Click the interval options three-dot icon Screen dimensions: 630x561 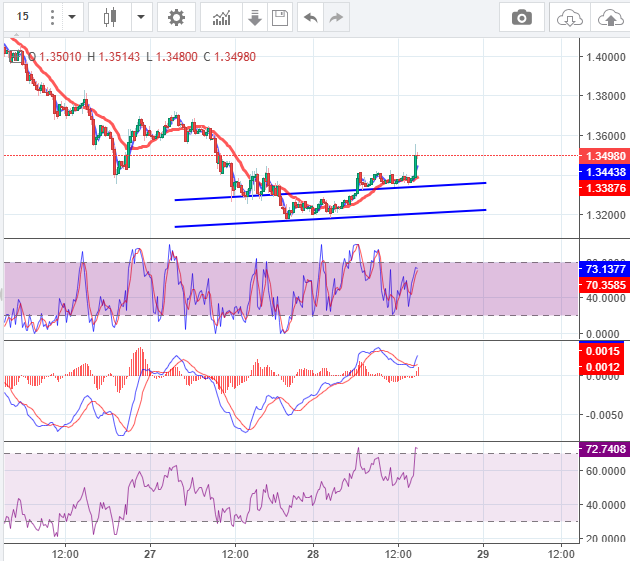tap(52, 17)
